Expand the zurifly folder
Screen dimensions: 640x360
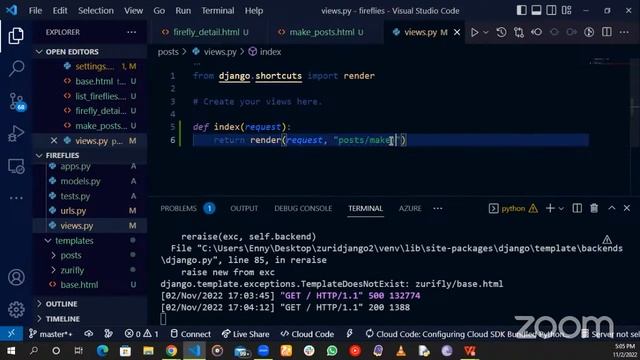(x=72, y=270)
